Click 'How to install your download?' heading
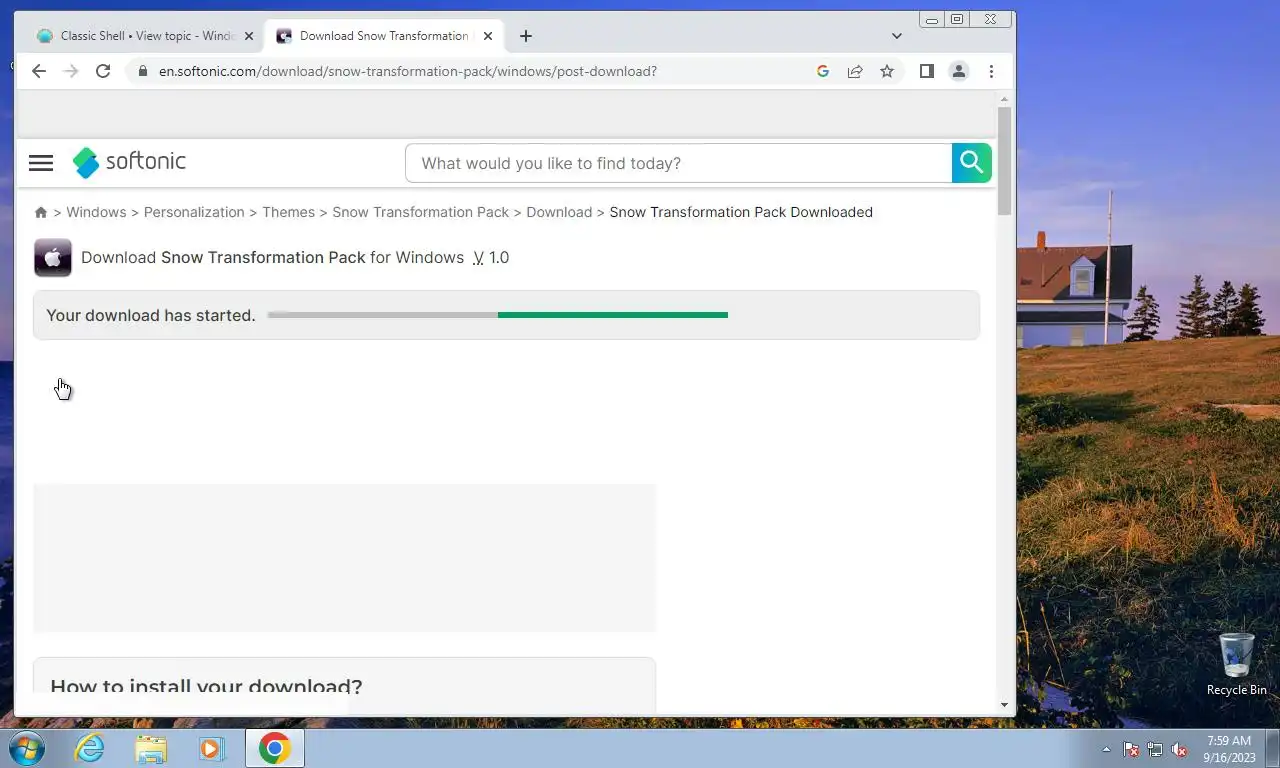This screenshot has width=1280, height=768. 206,686
